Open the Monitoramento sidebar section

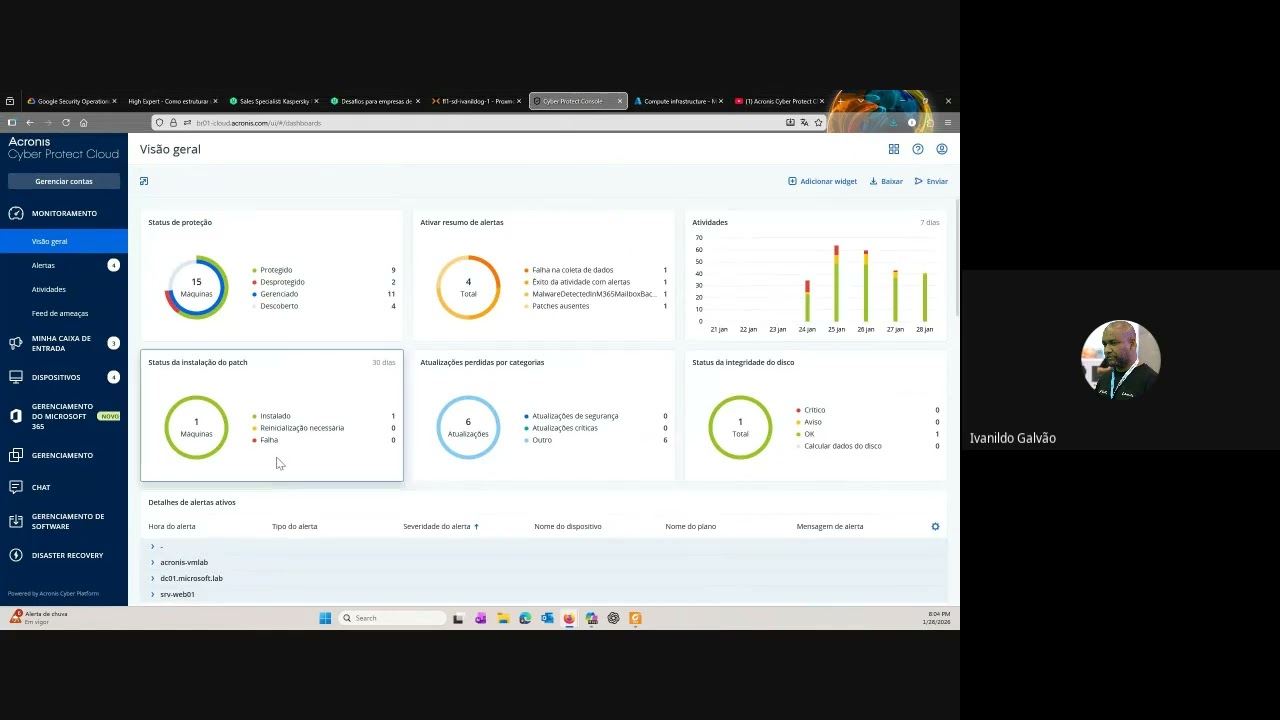[x=63, y=213]
